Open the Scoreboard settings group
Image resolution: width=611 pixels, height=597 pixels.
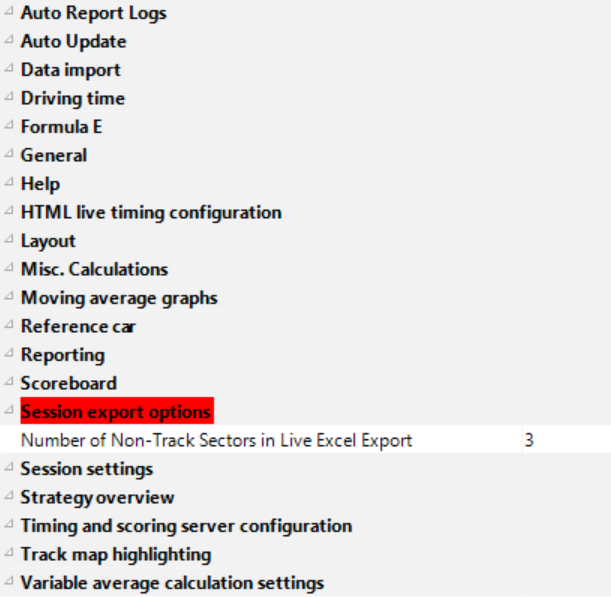point(68,383)
